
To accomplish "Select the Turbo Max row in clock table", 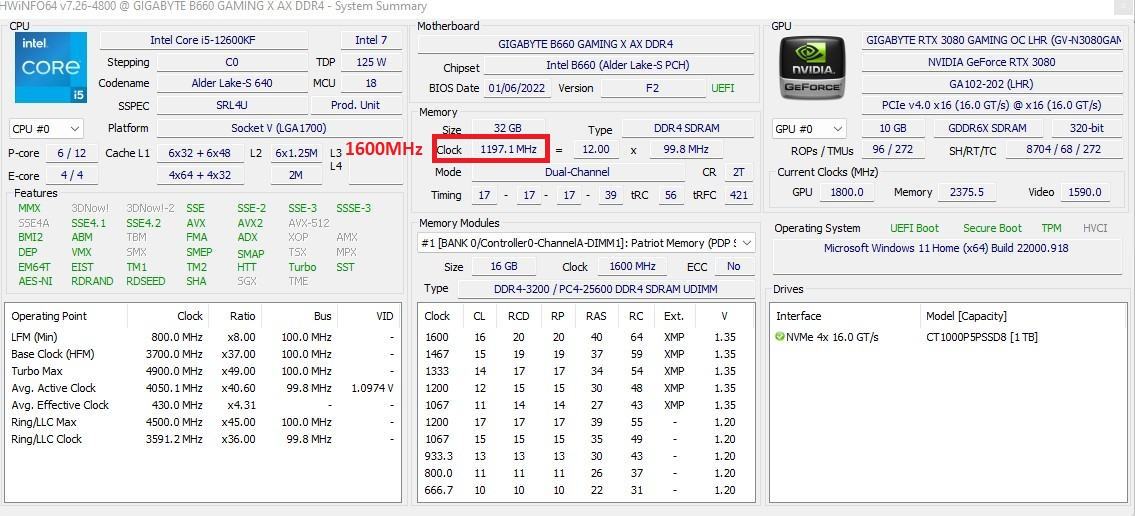I will coord(203,371).
